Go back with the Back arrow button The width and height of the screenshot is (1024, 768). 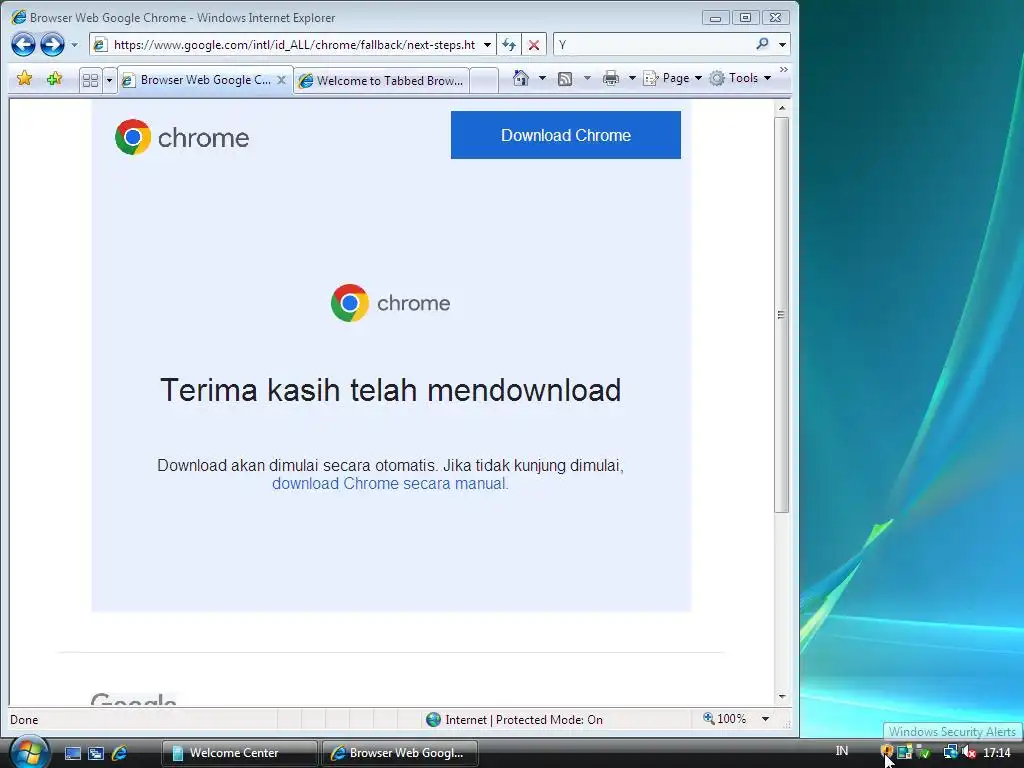tap(24, 45)
